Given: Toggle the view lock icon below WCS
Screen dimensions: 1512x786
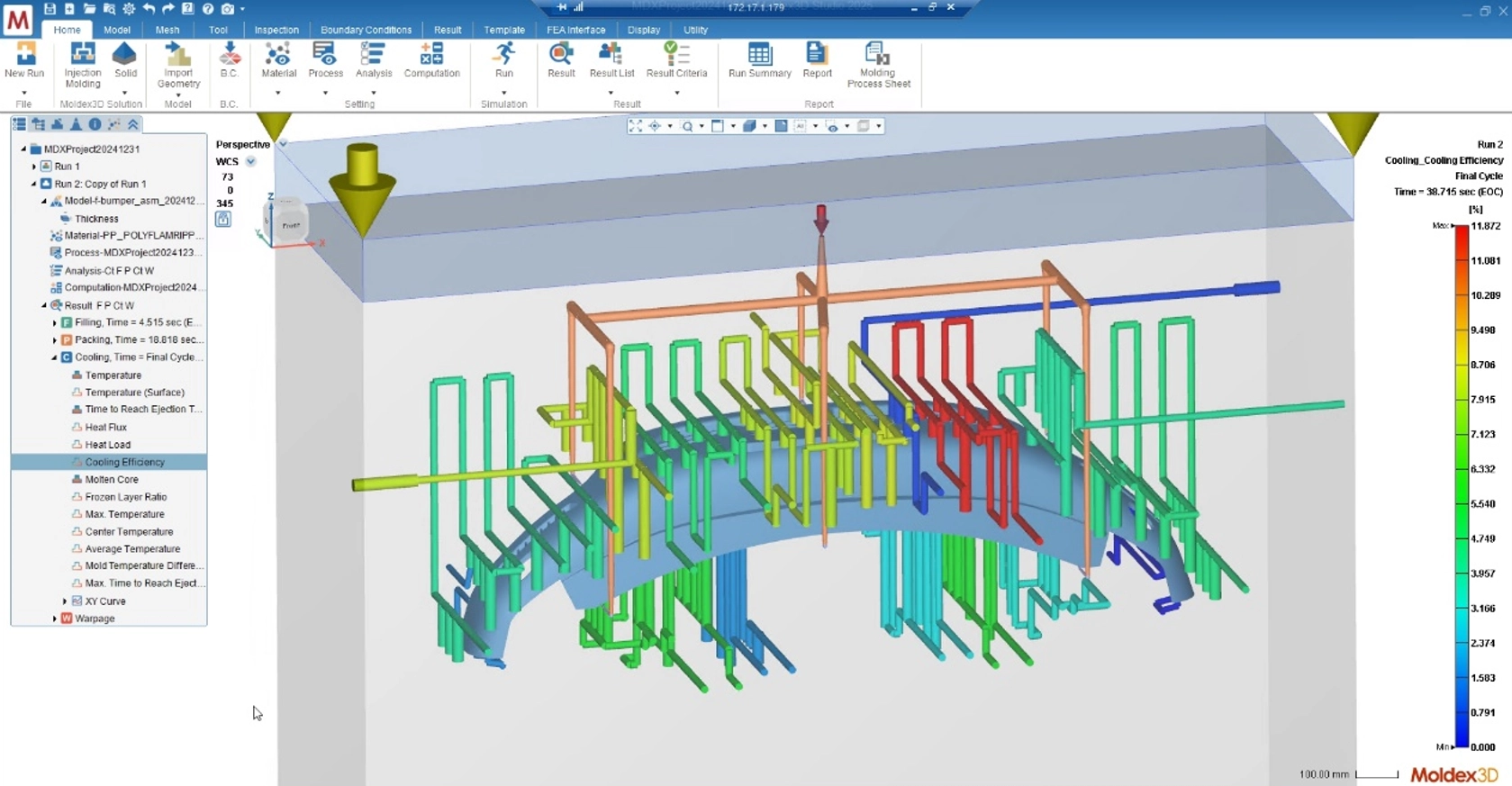Looking at the screenshot, I should tap(223, 219).
